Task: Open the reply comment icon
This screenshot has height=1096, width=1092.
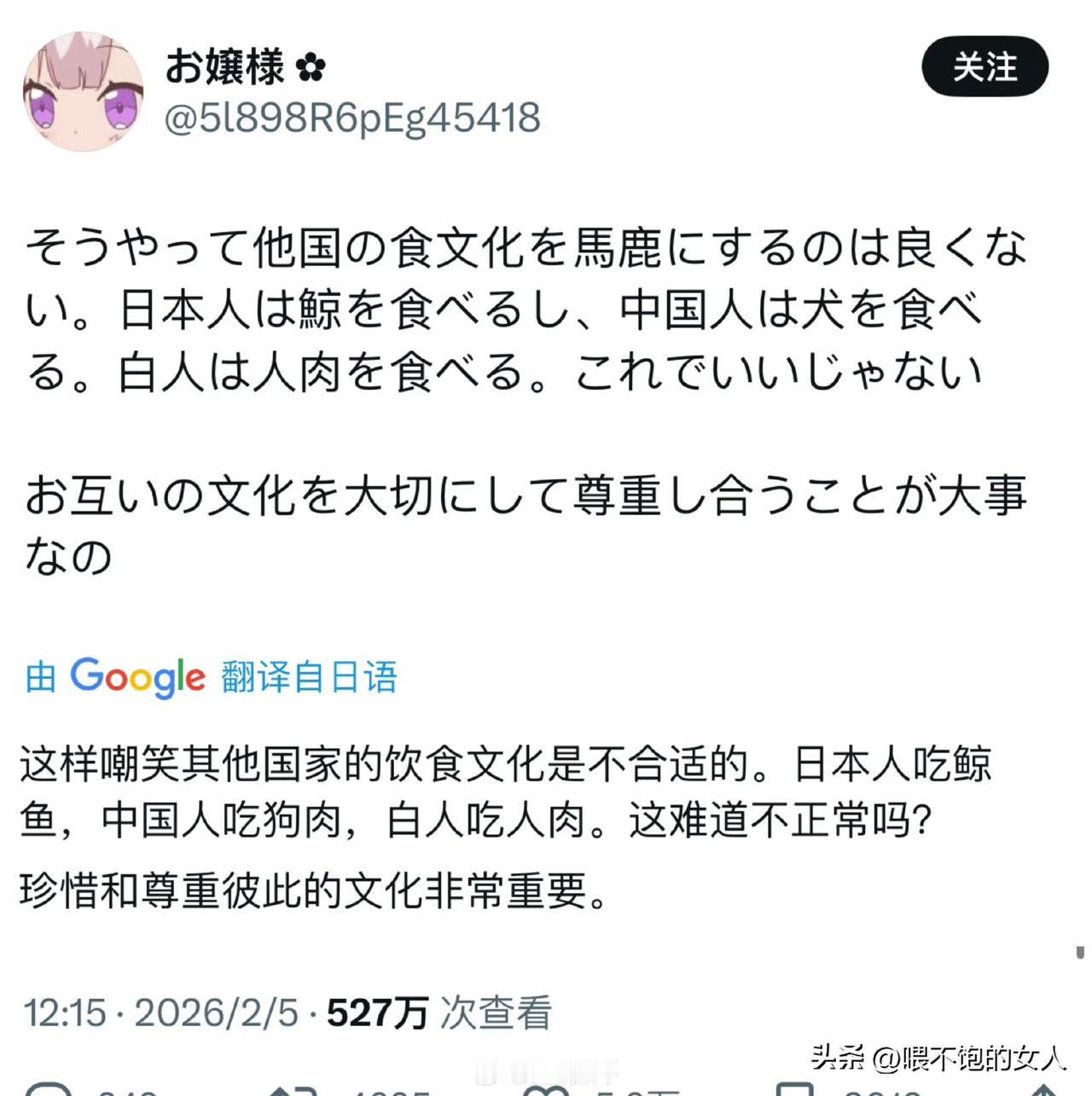Action: 49,1089
